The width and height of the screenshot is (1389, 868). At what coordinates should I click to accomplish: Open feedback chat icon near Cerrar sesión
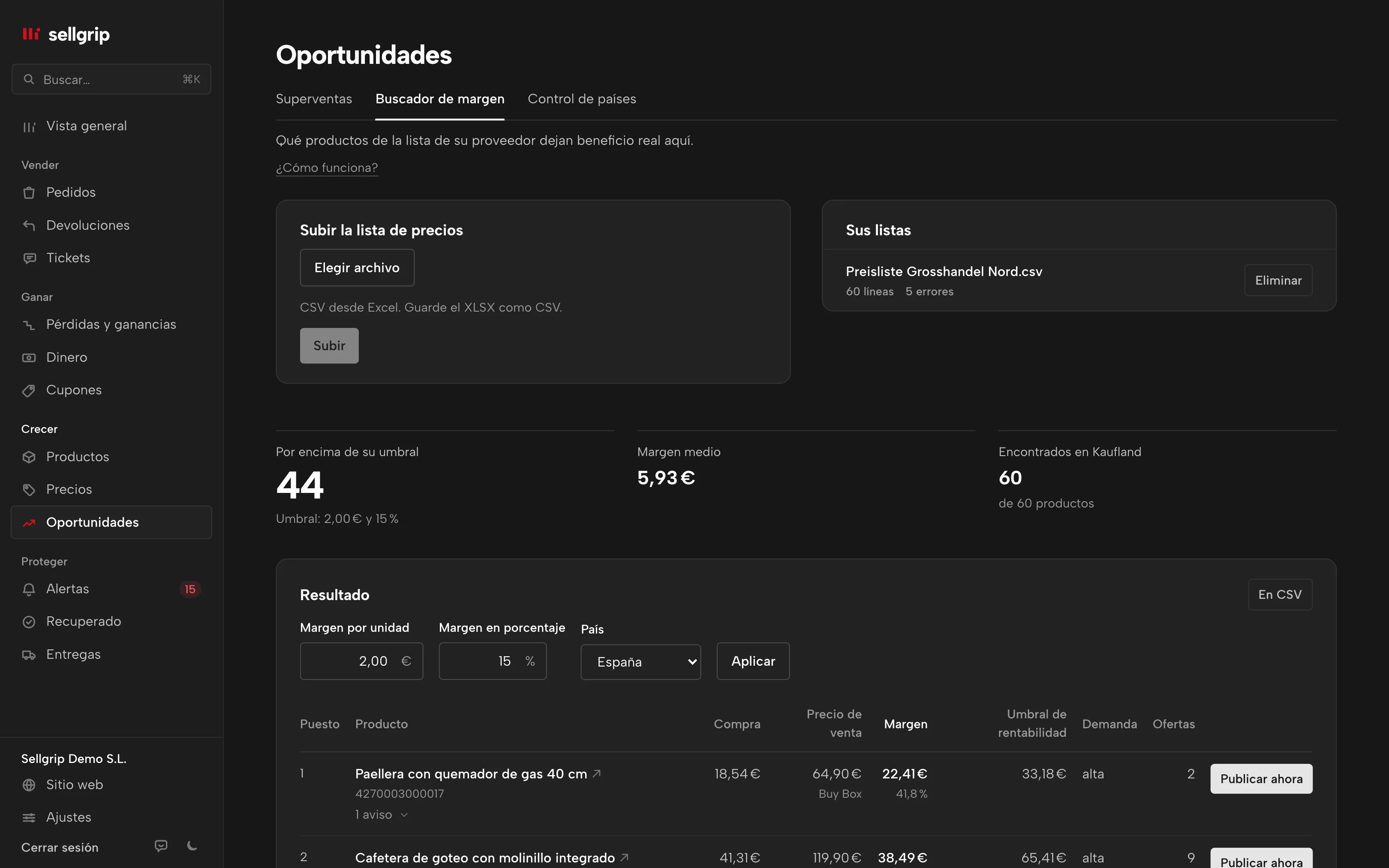pyautogui.click(x=161, y=846)
